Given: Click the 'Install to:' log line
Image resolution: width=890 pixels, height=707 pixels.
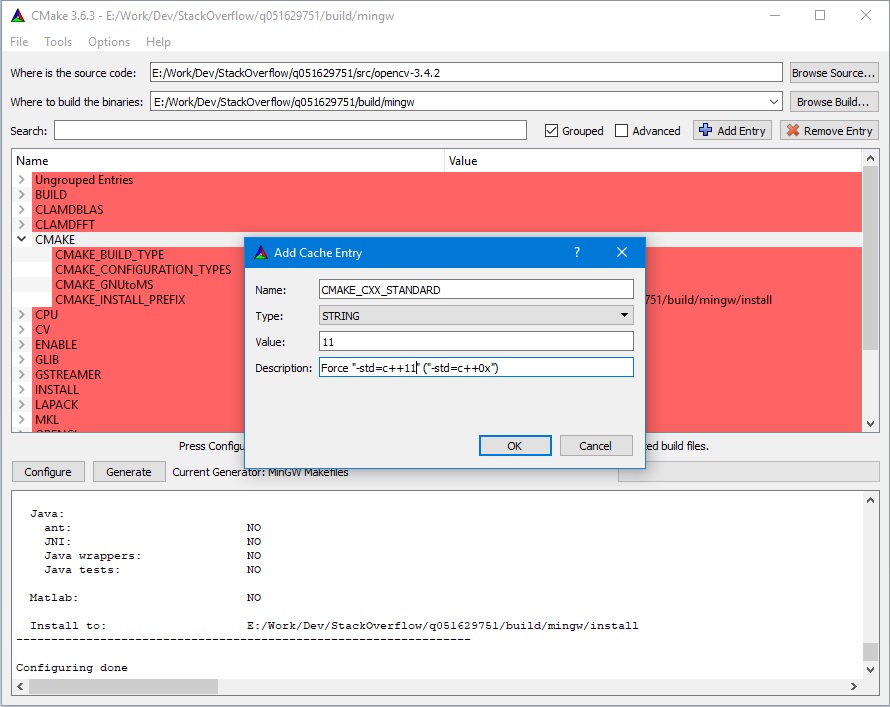Looking at the screenshot, I should (334, 626).
